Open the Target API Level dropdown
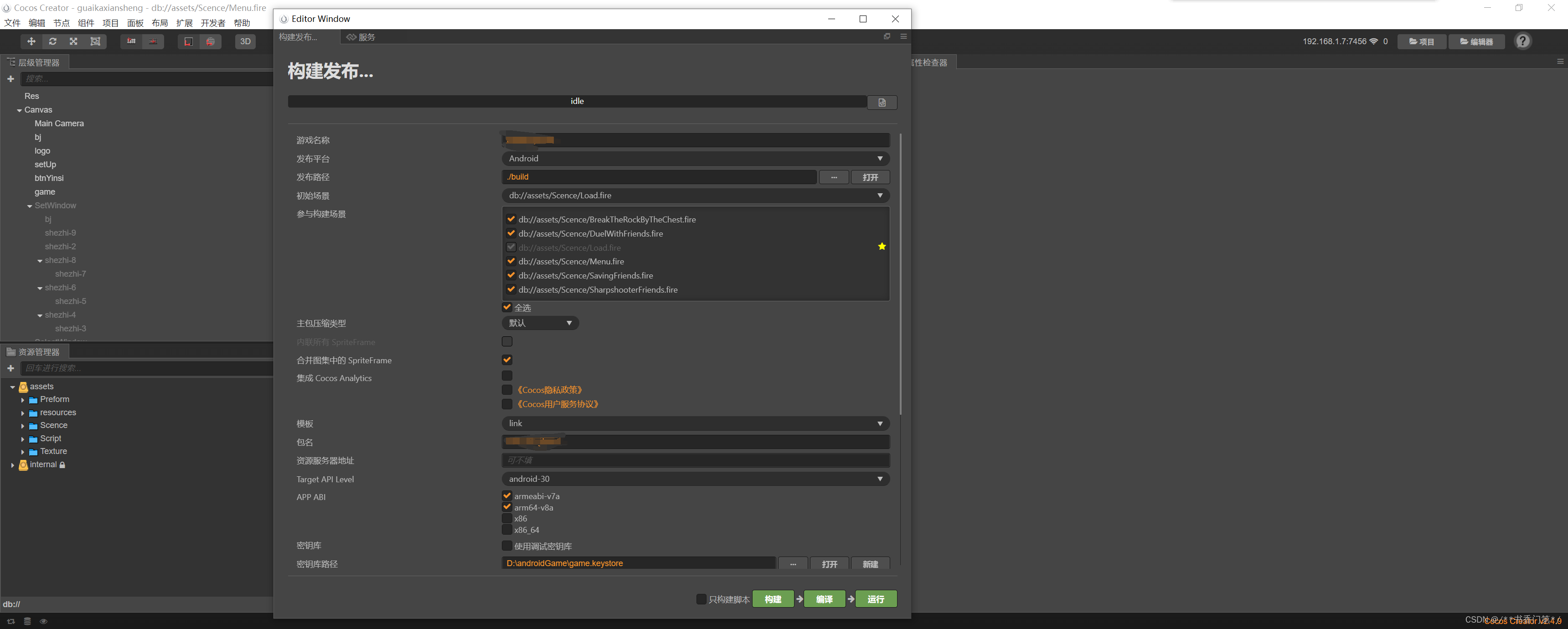This screenshot has height=629, width=1568. [695, 479]
